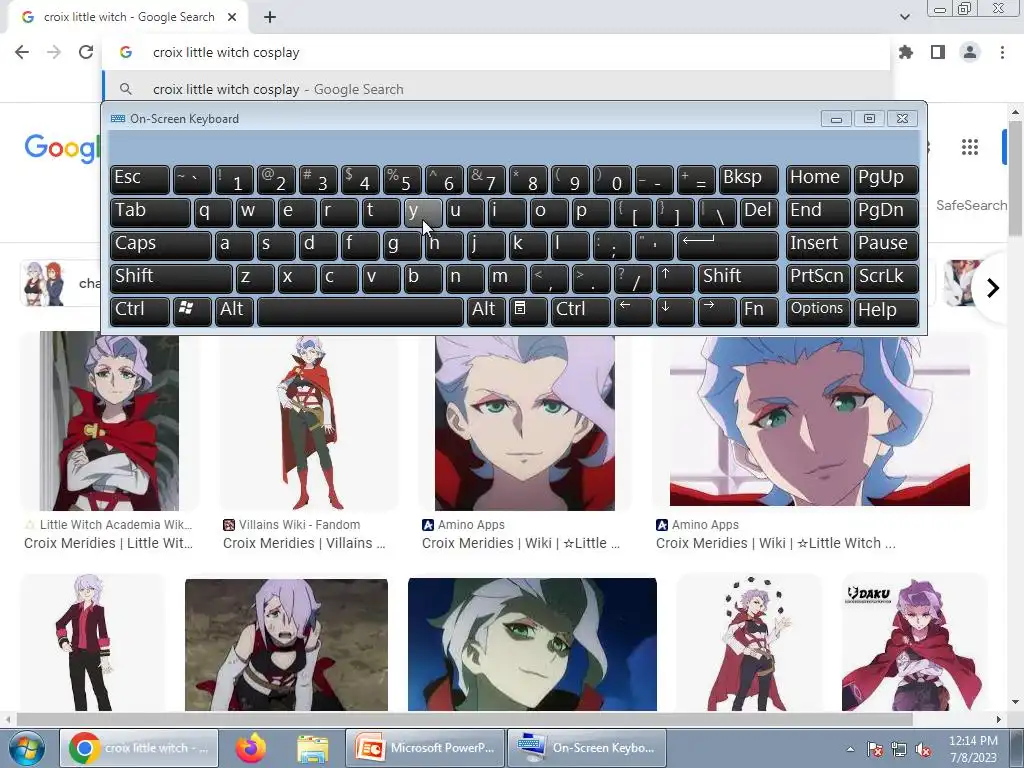Click the Del key on keyboard
The height and width of the screenshot is (768, 1024).
[x=760, y=212]
